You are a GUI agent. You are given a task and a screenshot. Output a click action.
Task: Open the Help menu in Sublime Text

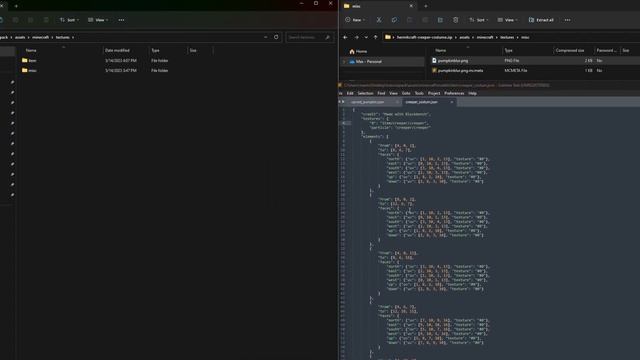(x=472, y=93)
